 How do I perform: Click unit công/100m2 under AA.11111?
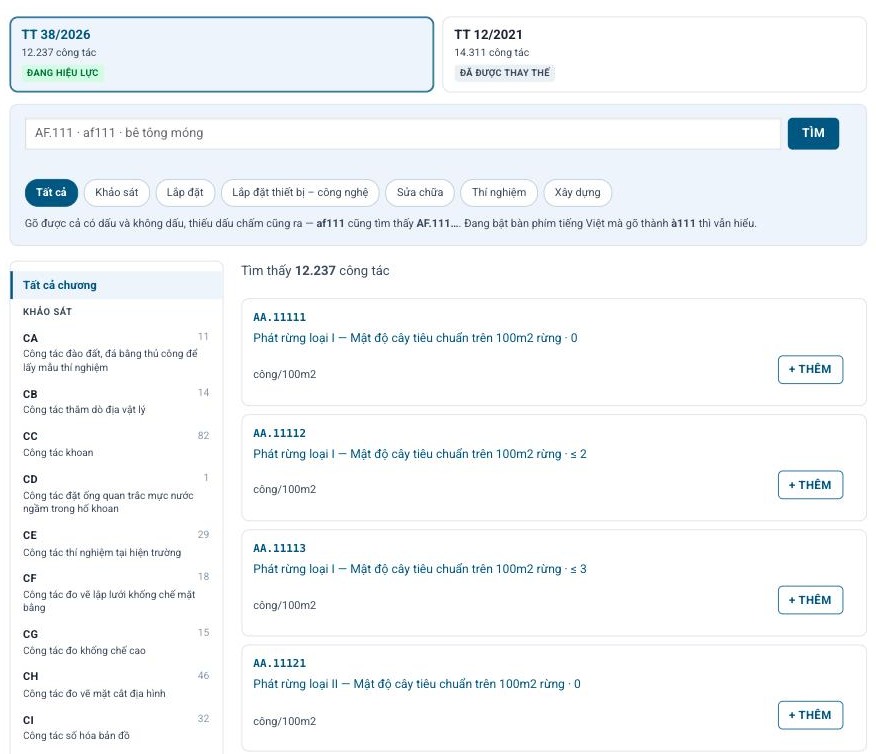284,374
